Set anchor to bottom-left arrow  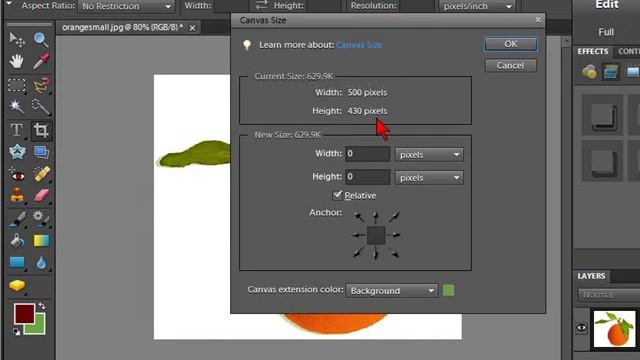(x=358, y=253)
